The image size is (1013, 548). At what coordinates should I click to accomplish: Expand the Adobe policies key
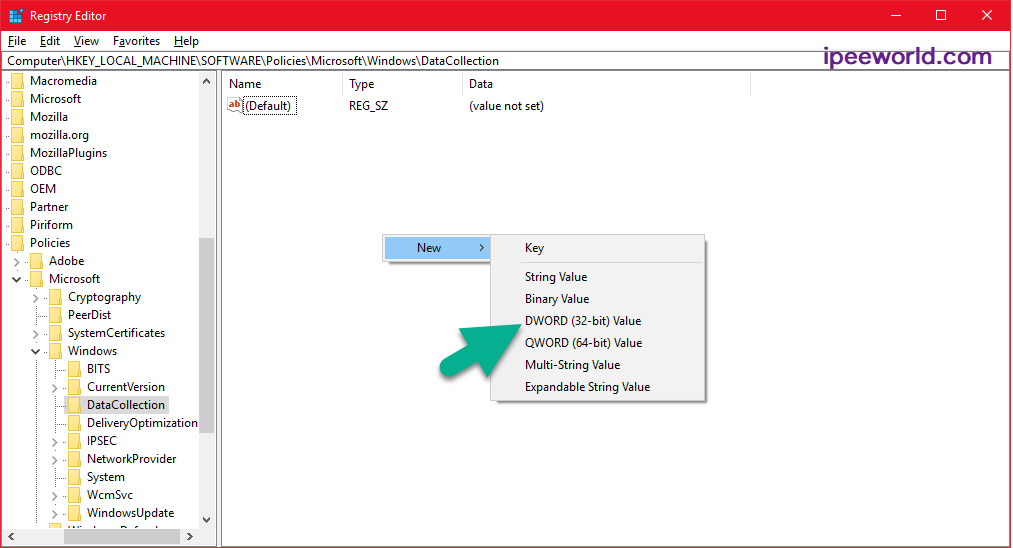click(x=17, y=262)
